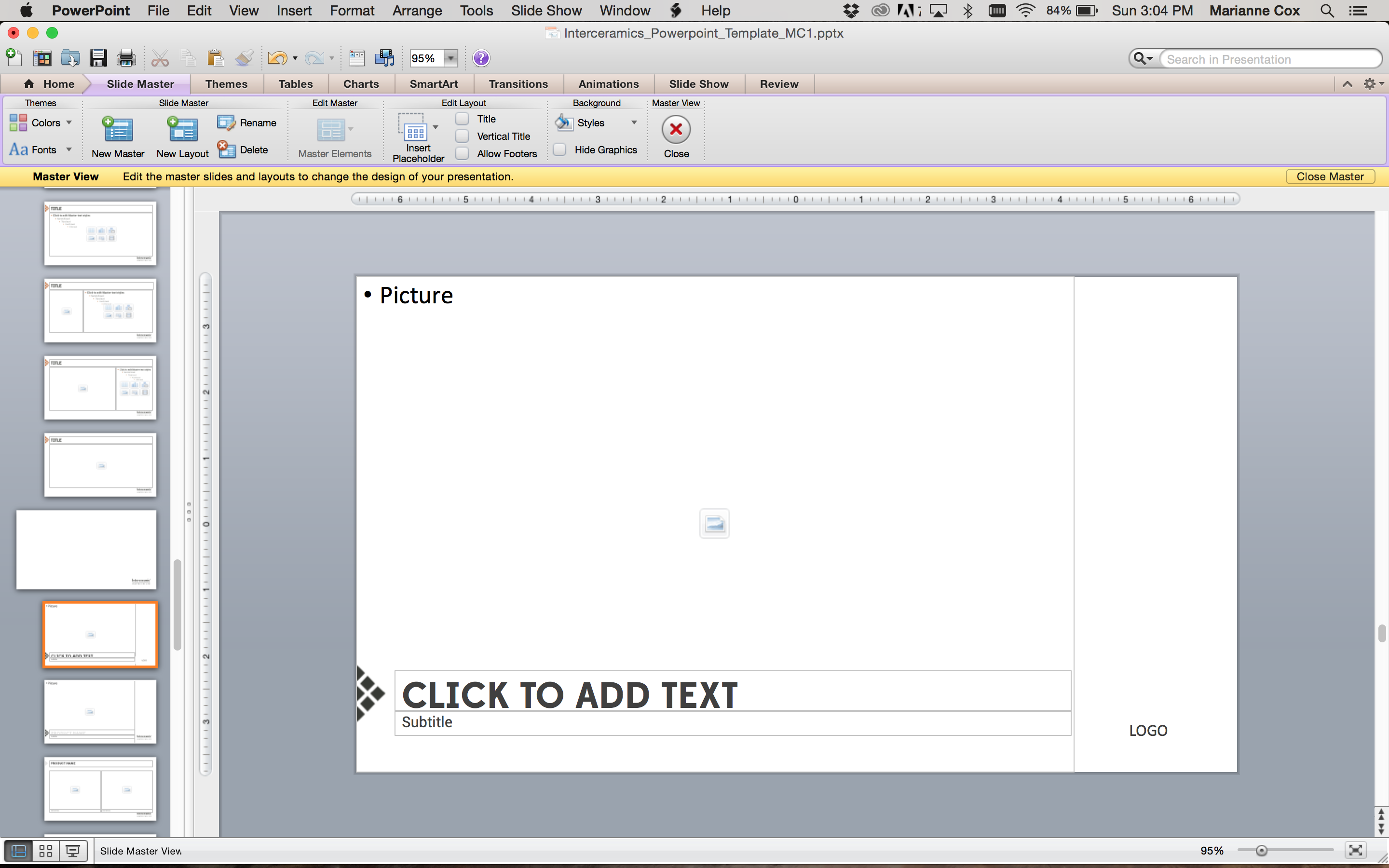Switch to slide sorter view icon
Image resolution: width=1389 pixels, height=868 pixels.
[x=46, y=851]
